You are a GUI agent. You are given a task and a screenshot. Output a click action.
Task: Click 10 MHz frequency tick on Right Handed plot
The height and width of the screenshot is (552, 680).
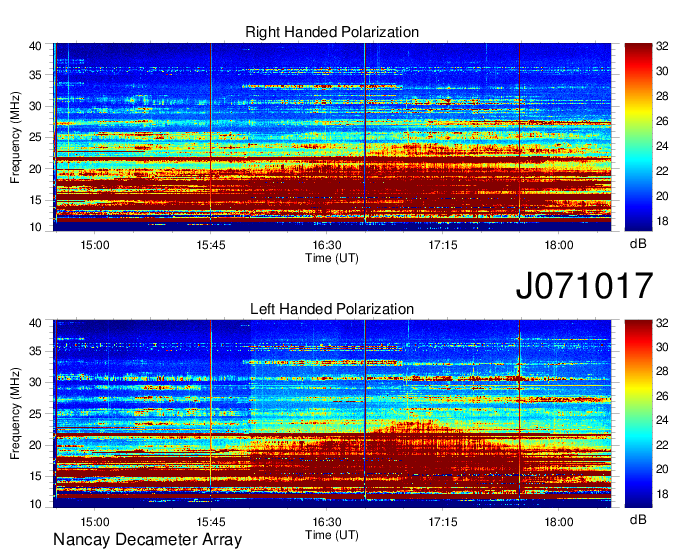coord(35,227)
